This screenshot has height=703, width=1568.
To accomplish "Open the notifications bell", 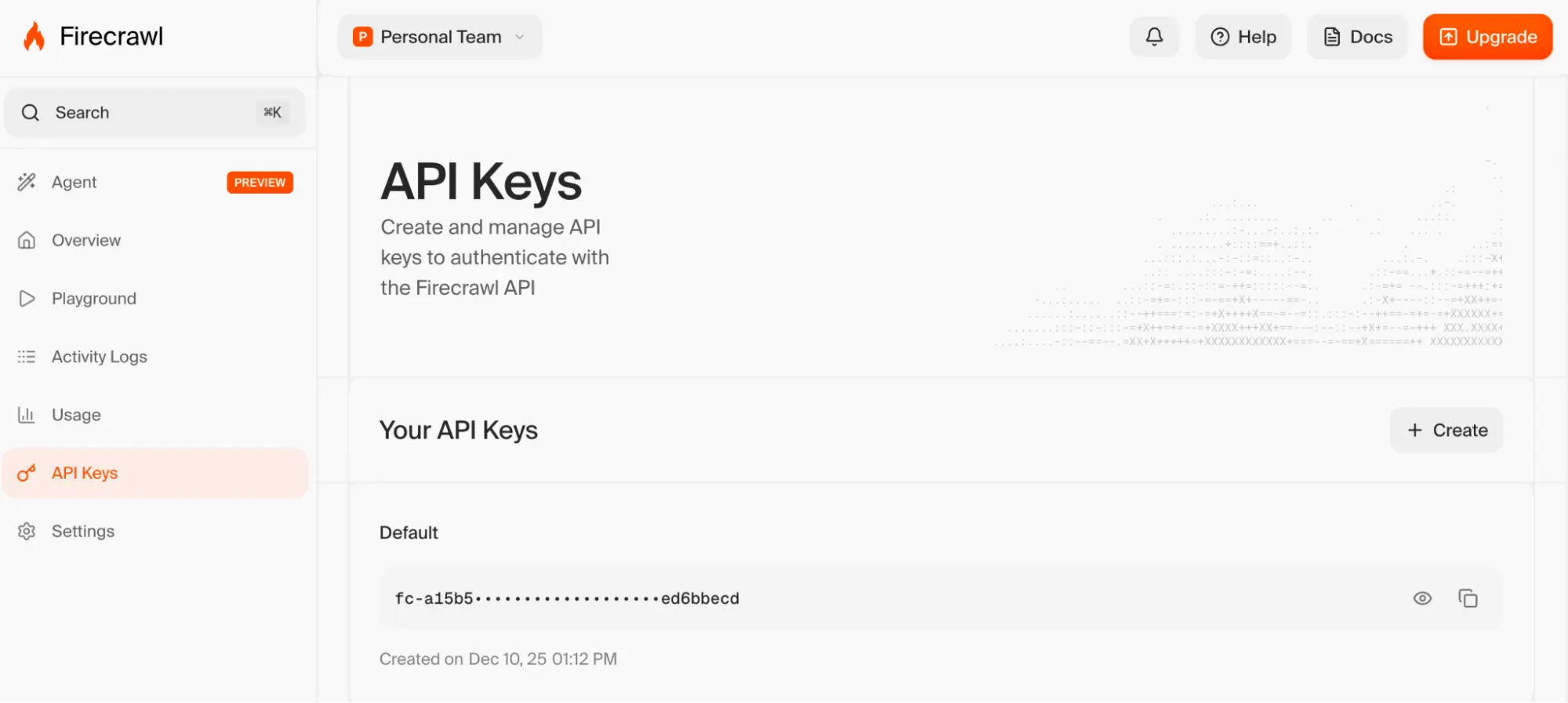I will click(x=1153, y=36).
